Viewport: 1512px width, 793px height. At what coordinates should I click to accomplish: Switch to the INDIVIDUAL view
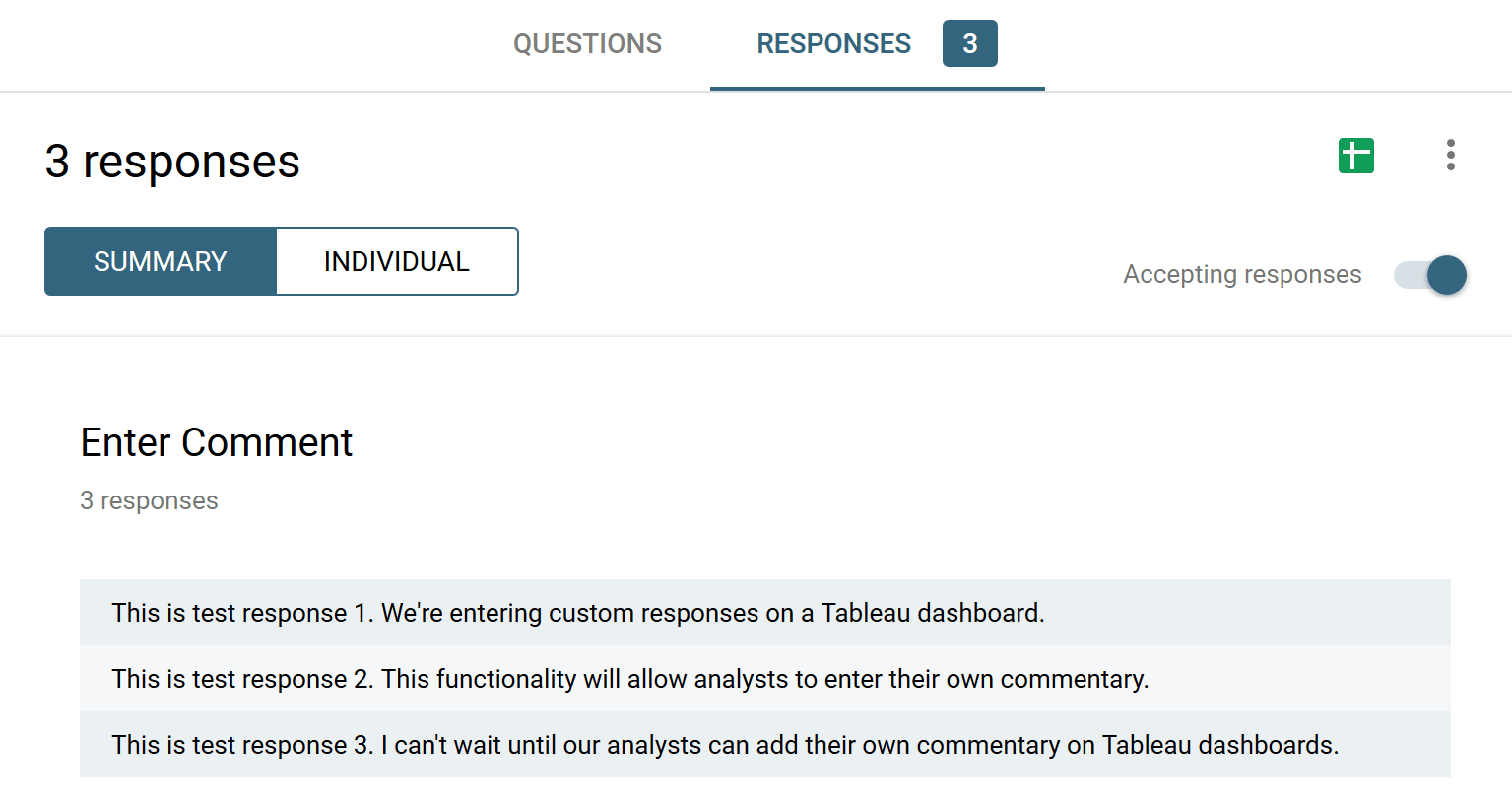tap(397, 261)
